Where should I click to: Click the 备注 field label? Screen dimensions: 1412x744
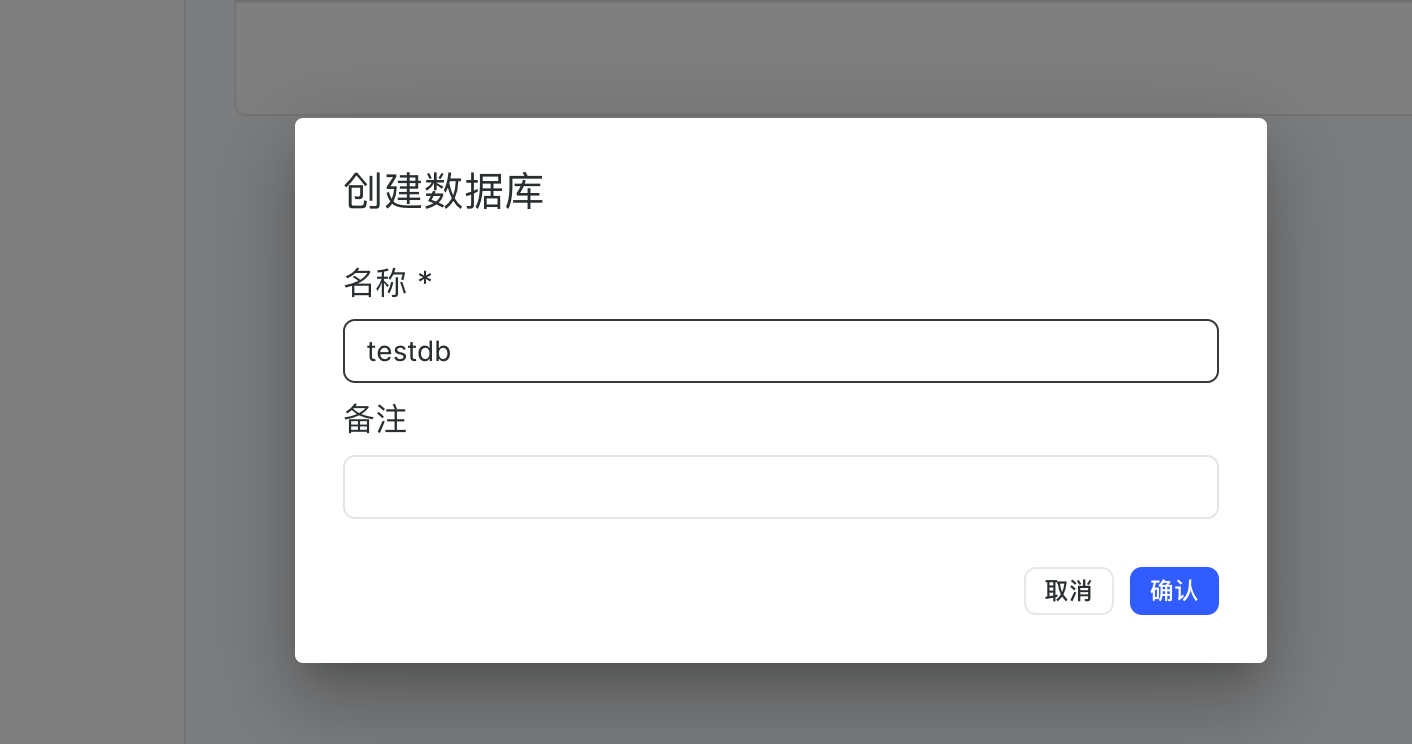(x=375, y=420)
